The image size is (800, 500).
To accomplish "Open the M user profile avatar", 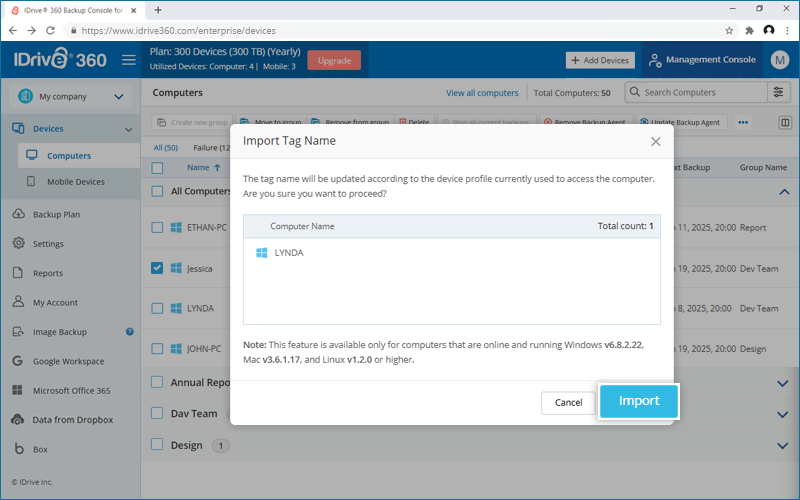I will (780, 60).
